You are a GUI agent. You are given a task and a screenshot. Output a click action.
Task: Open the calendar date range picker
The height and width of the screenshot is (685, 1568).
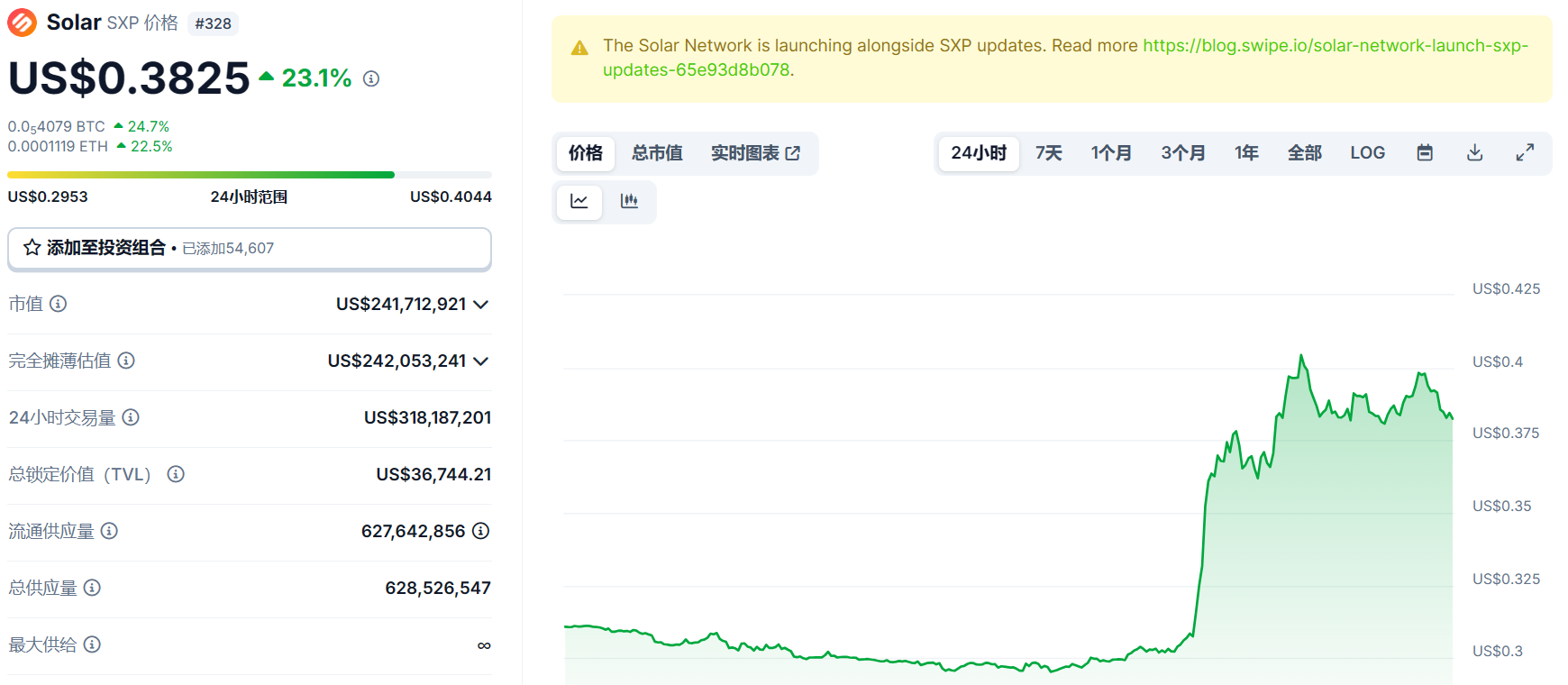[x=1425, y=153]
